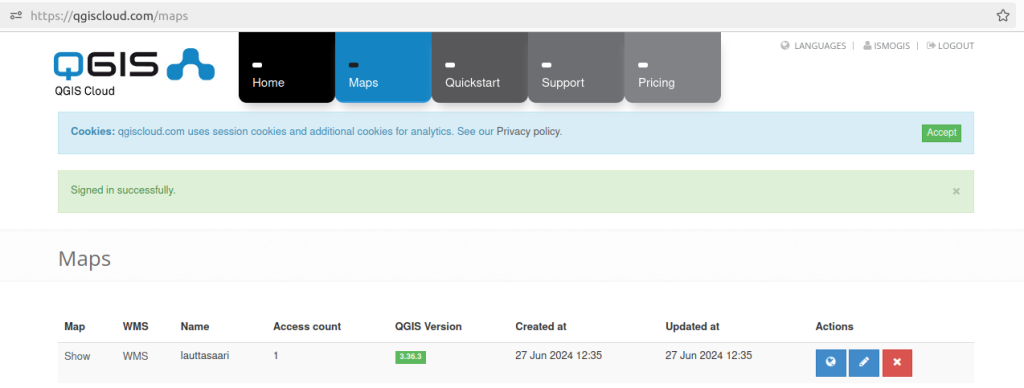1024x388 pixels.
Task: Edit lauttasaari map with pencil button
Action: pos(864,363)
